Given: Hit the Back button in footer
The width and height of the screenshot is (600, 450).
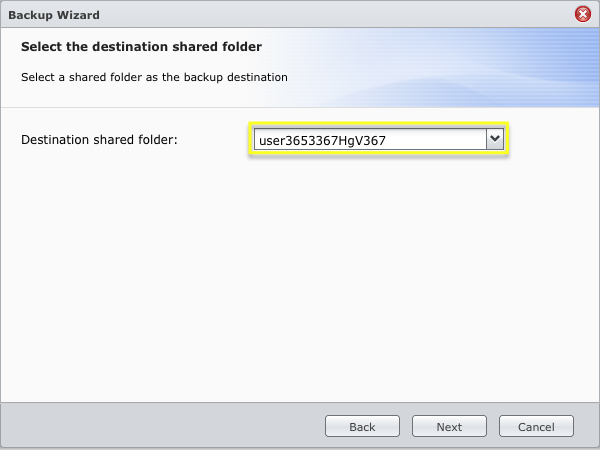Looking at the screenshot, I should pos(362,426).
